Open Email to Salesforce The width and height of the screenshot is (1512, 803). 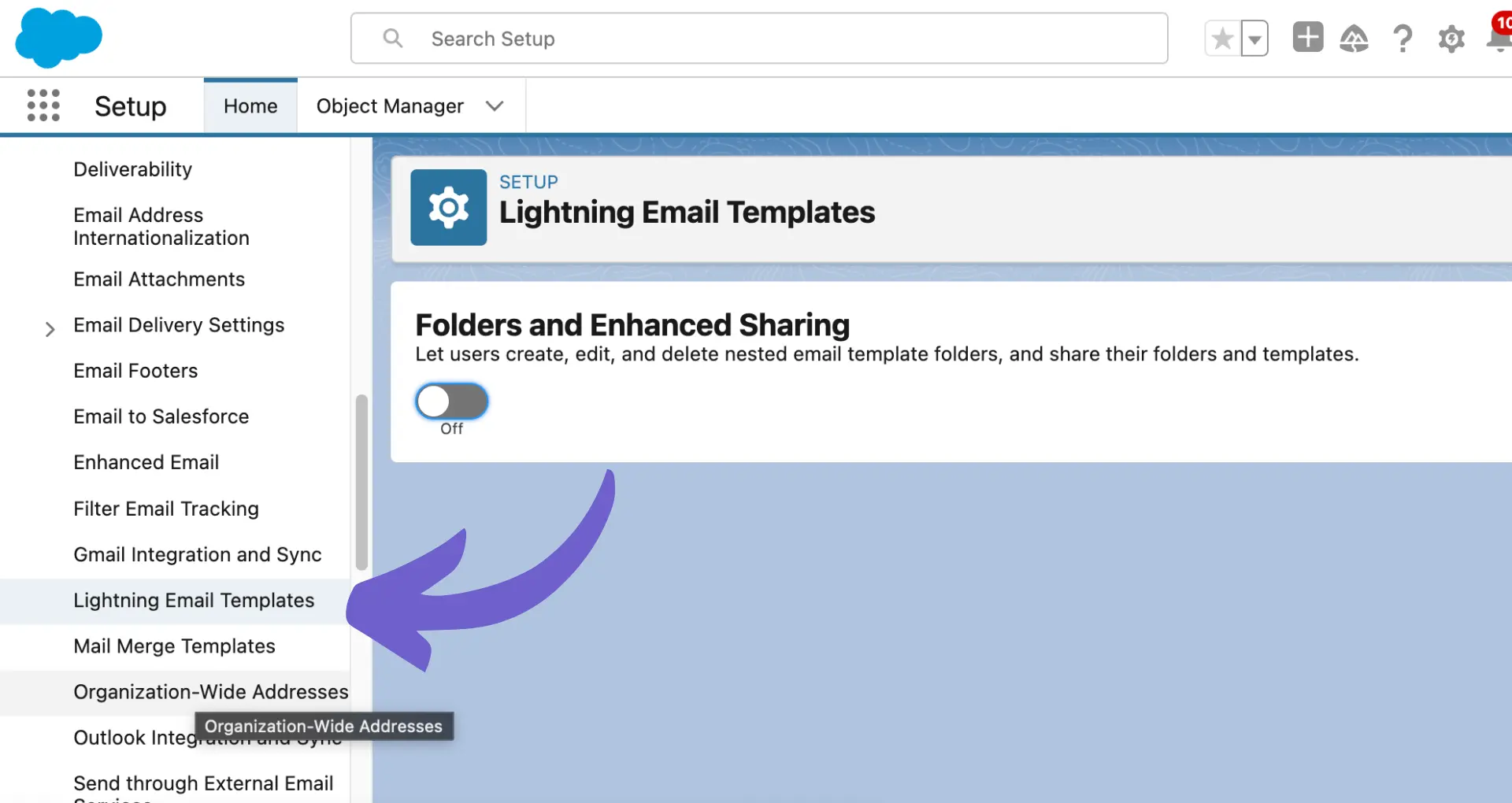click(161, 416)
